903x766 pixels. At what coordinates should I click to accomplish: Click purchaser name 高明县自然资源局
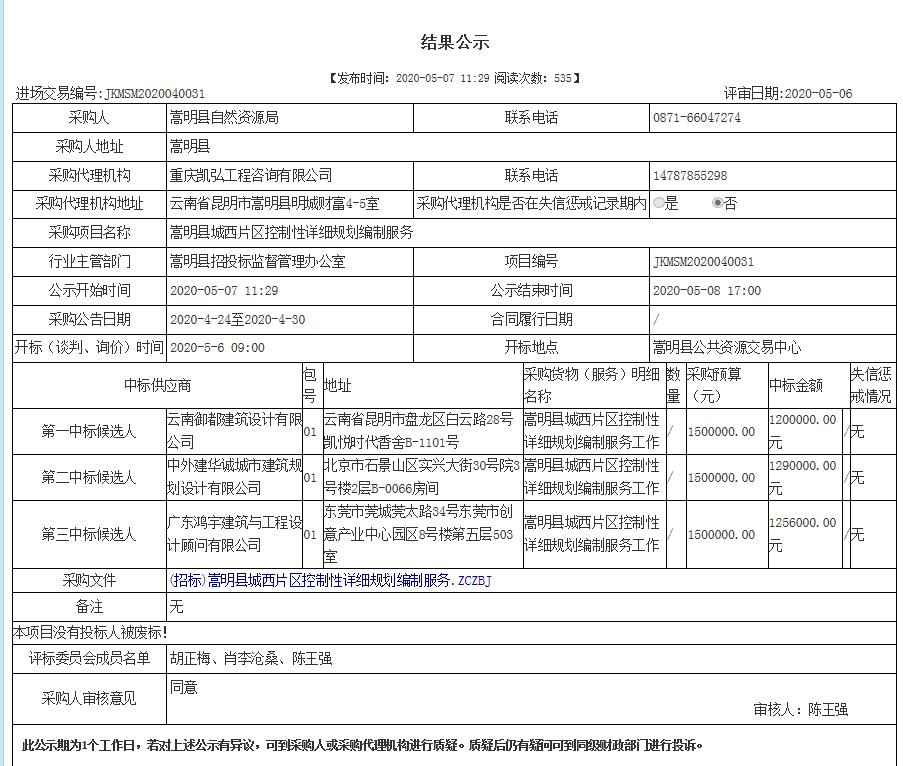tap(224, 117)
